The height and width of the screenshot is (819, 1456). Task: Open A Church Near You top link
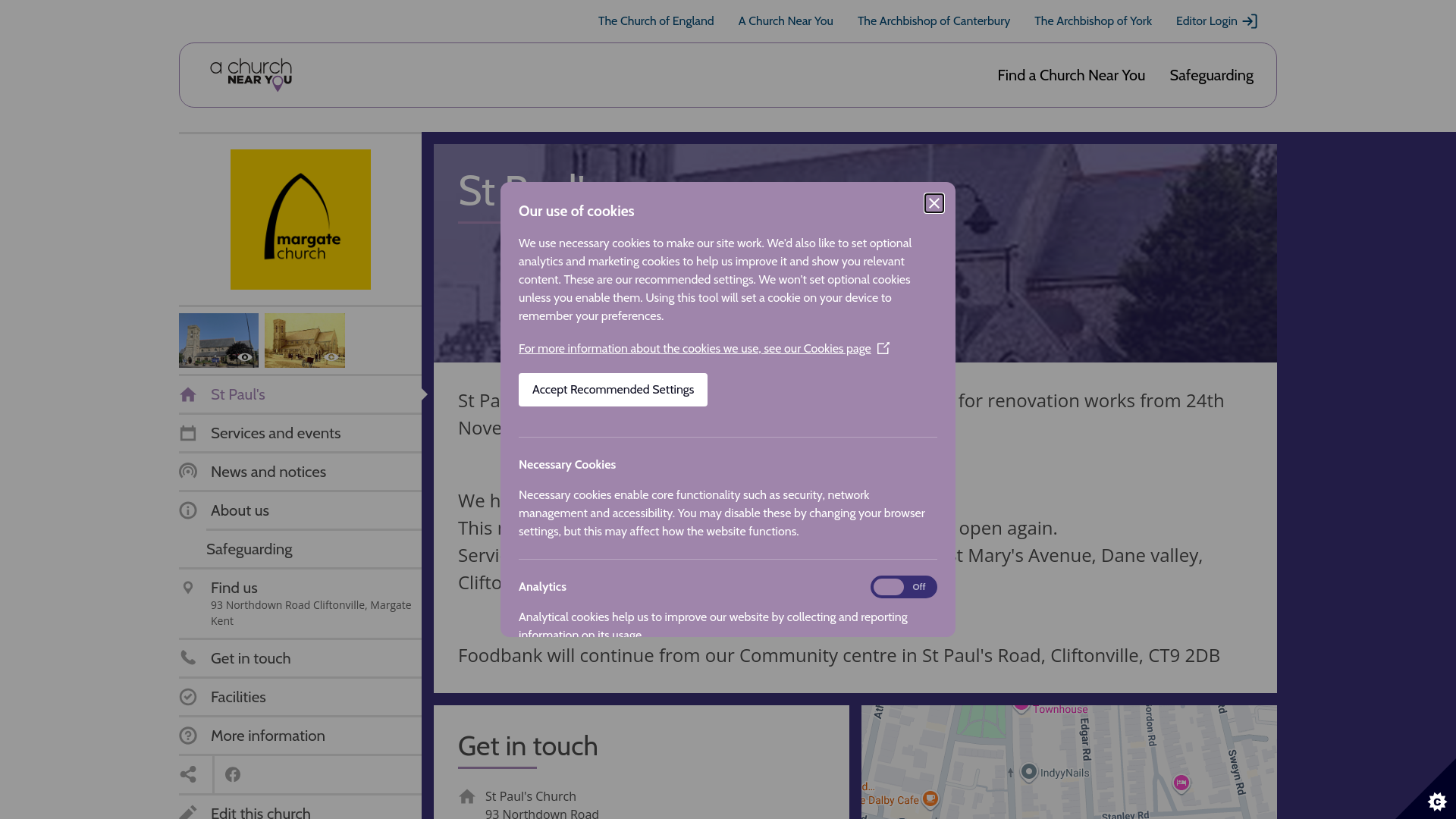pos(786,21)
